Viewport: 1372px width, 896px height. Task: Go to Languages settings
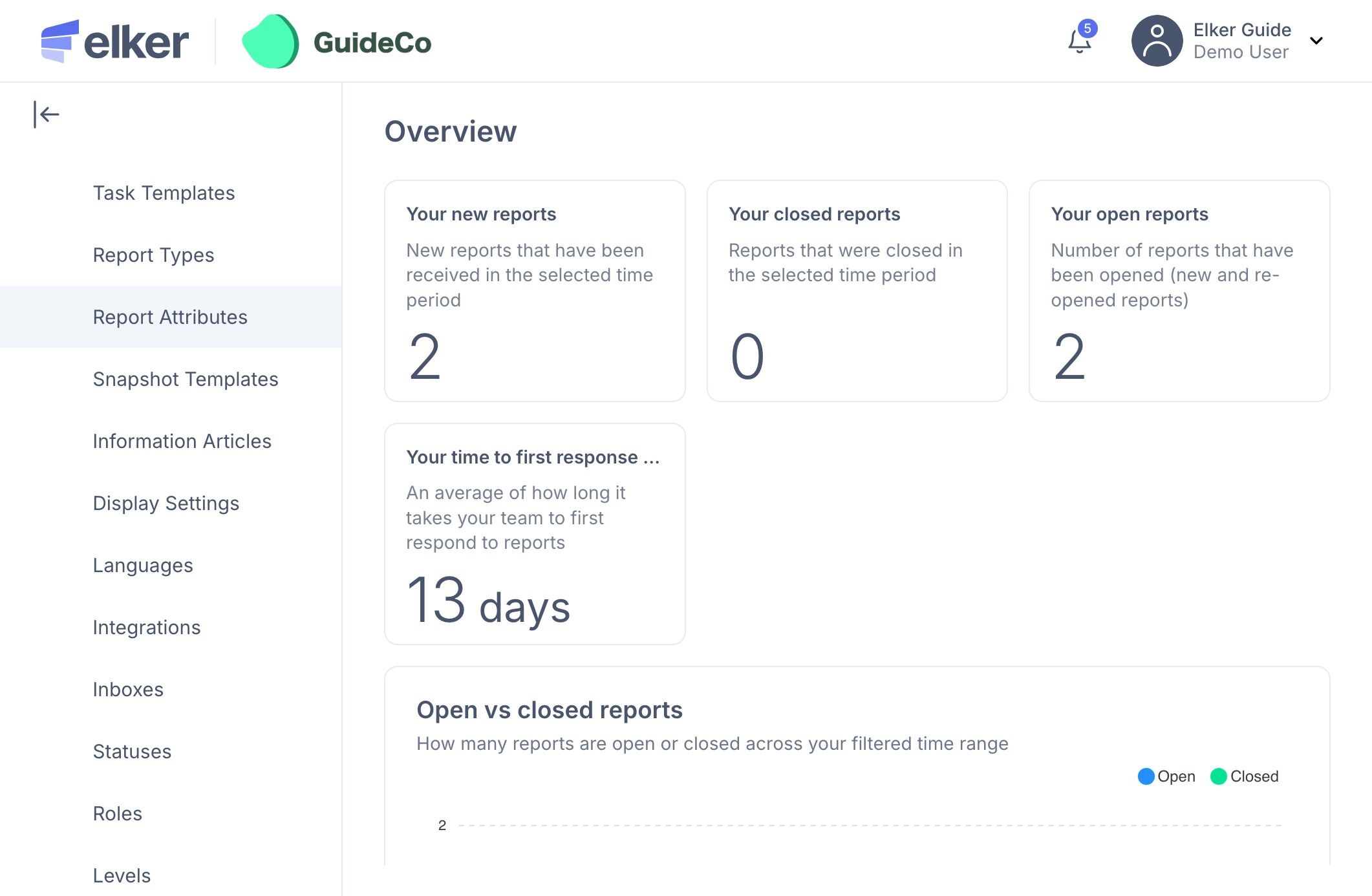(143, 565)
